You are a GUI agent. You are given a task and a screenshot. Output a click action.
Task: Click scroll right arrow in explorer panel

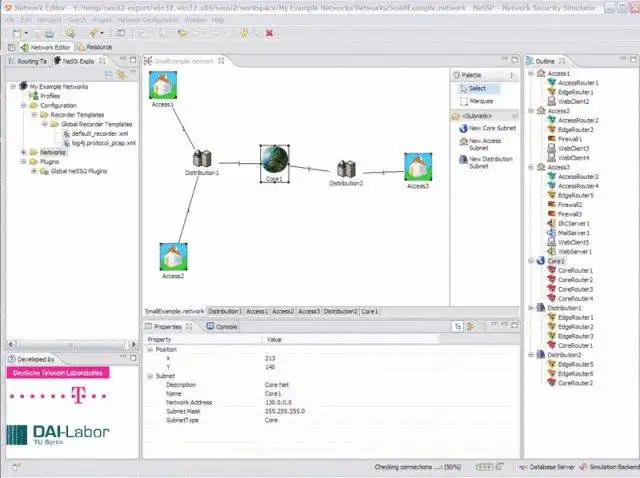[x=132, y=345]
